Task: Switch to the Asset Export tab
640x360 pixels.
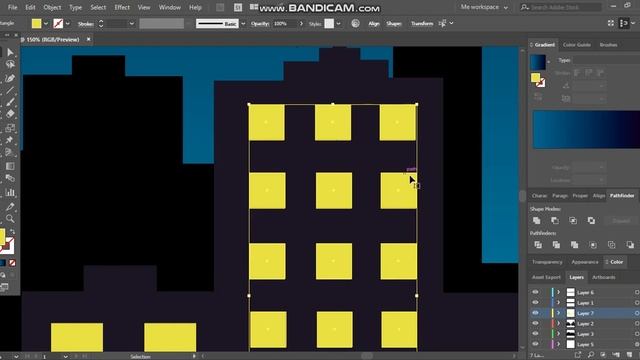Action: pos(546,277)
